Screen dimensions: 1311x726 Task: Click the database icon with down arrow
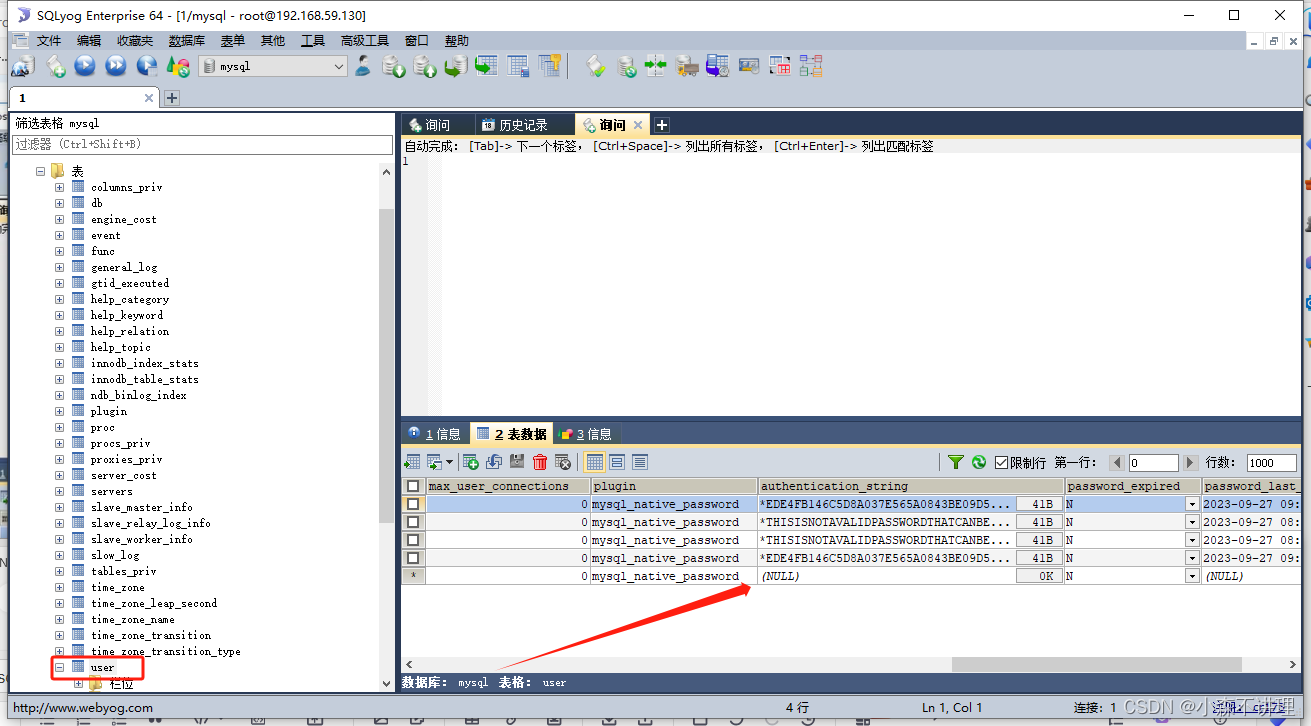[x=394, y=66]
